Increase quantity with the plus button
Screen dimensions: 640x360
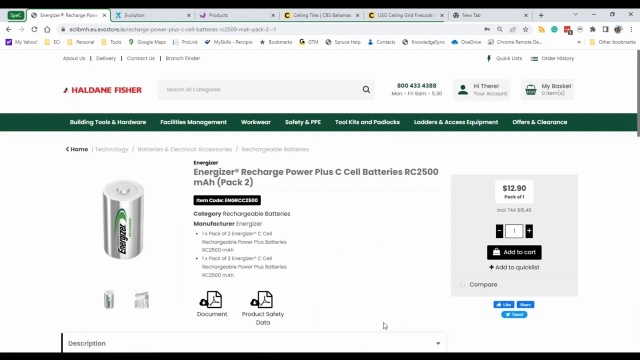click(529, 231)
